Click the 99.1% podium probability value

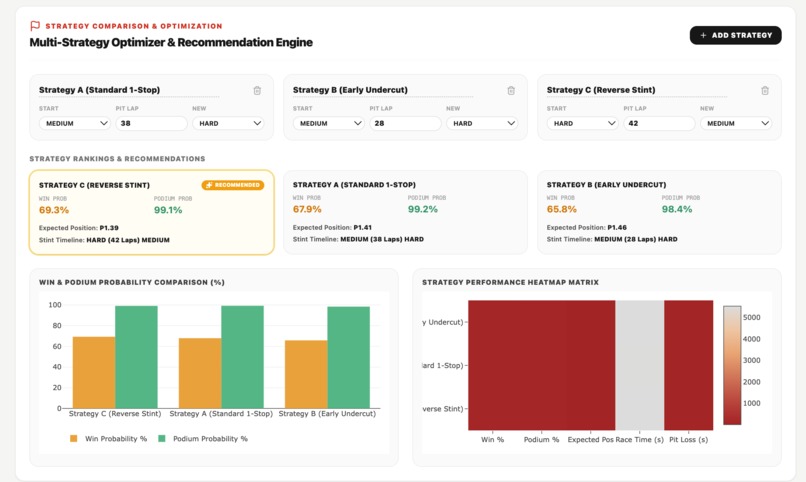point(168,210)
